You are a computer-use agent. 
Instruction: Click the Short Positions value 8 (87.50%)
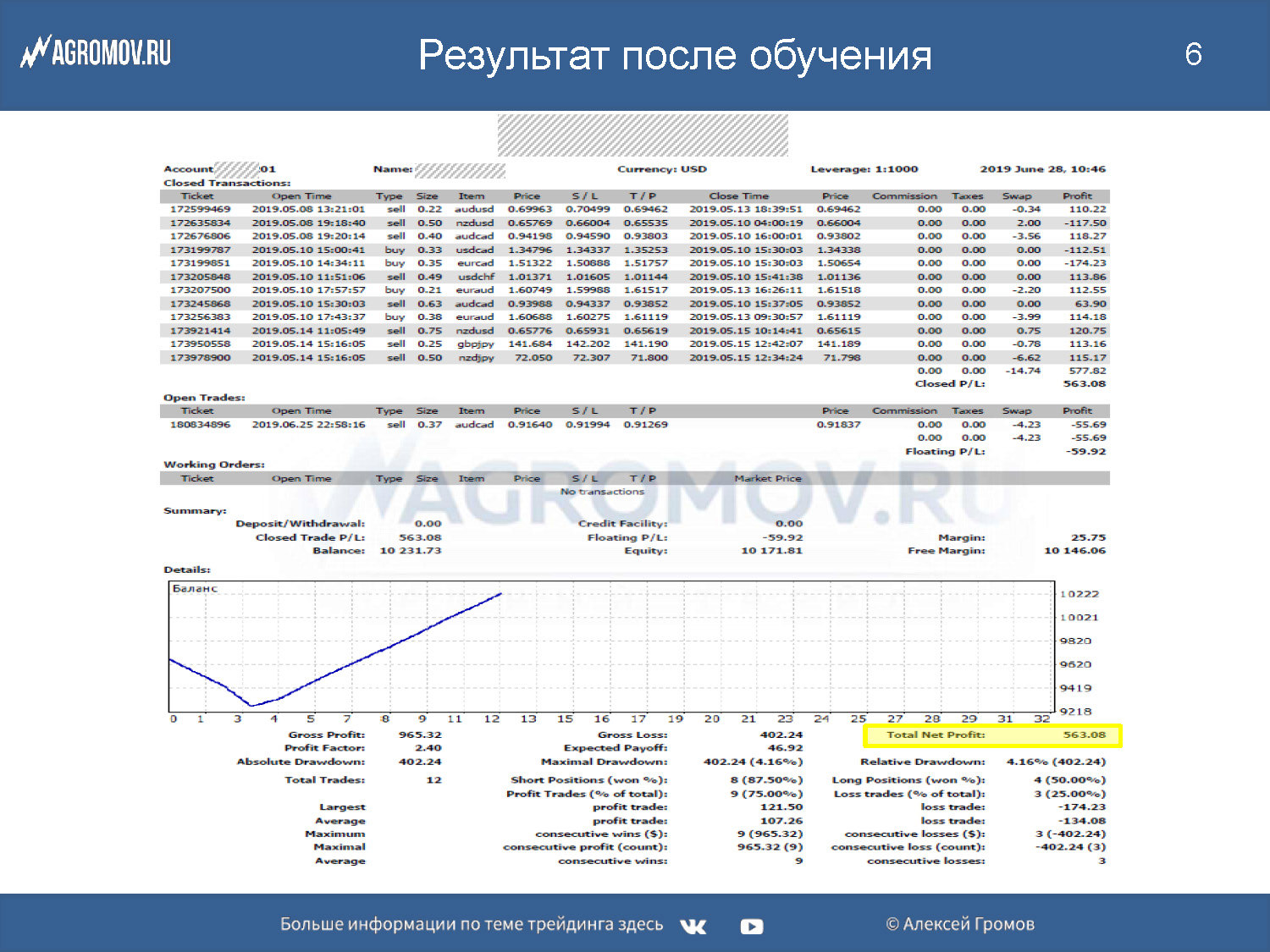[767, 780]
